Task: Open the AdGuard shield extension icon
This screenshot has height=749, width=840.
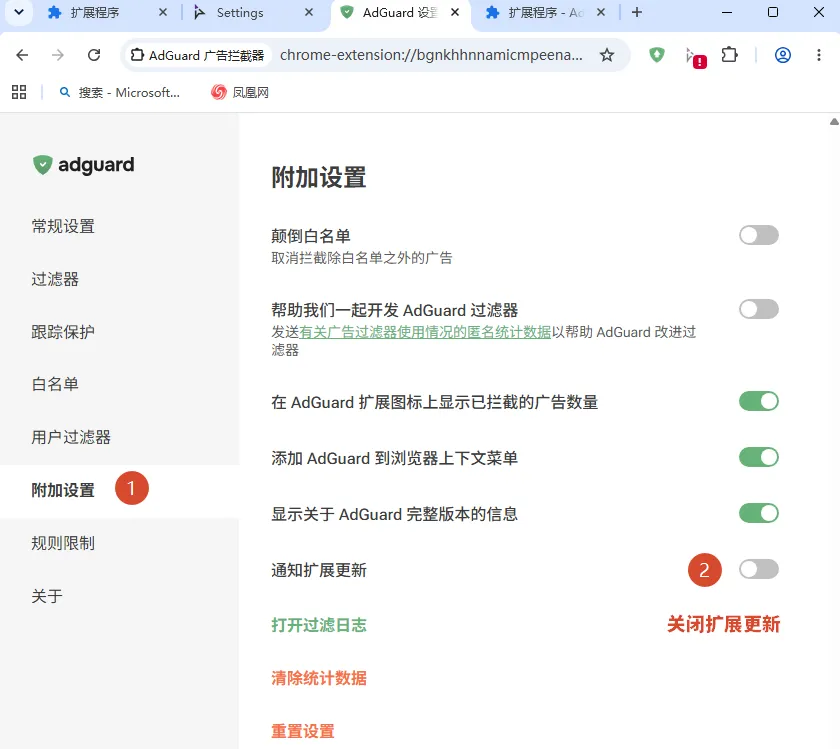Action: (x=656, y=55)
